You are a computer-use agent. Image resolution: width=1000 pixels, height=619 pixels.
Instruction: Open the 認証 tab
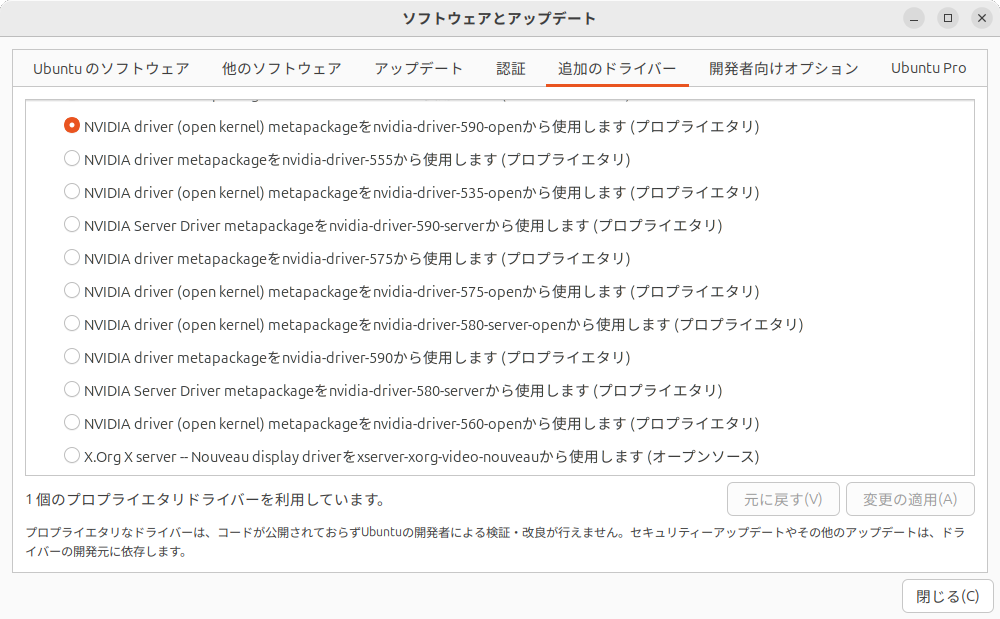coord(510,68)
